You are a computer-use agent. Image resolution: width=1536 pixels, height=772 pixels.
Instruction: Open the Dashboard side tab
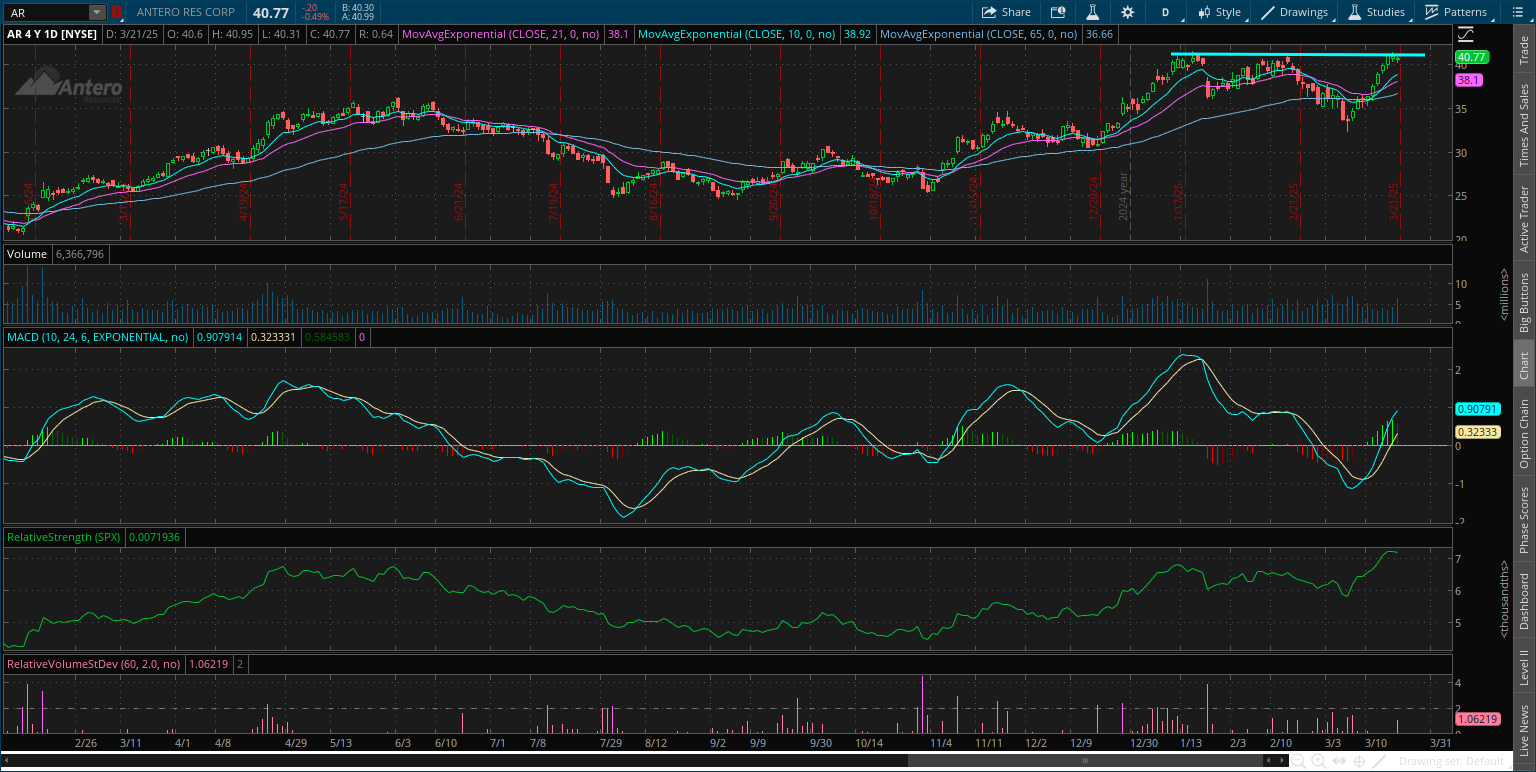1524,601
